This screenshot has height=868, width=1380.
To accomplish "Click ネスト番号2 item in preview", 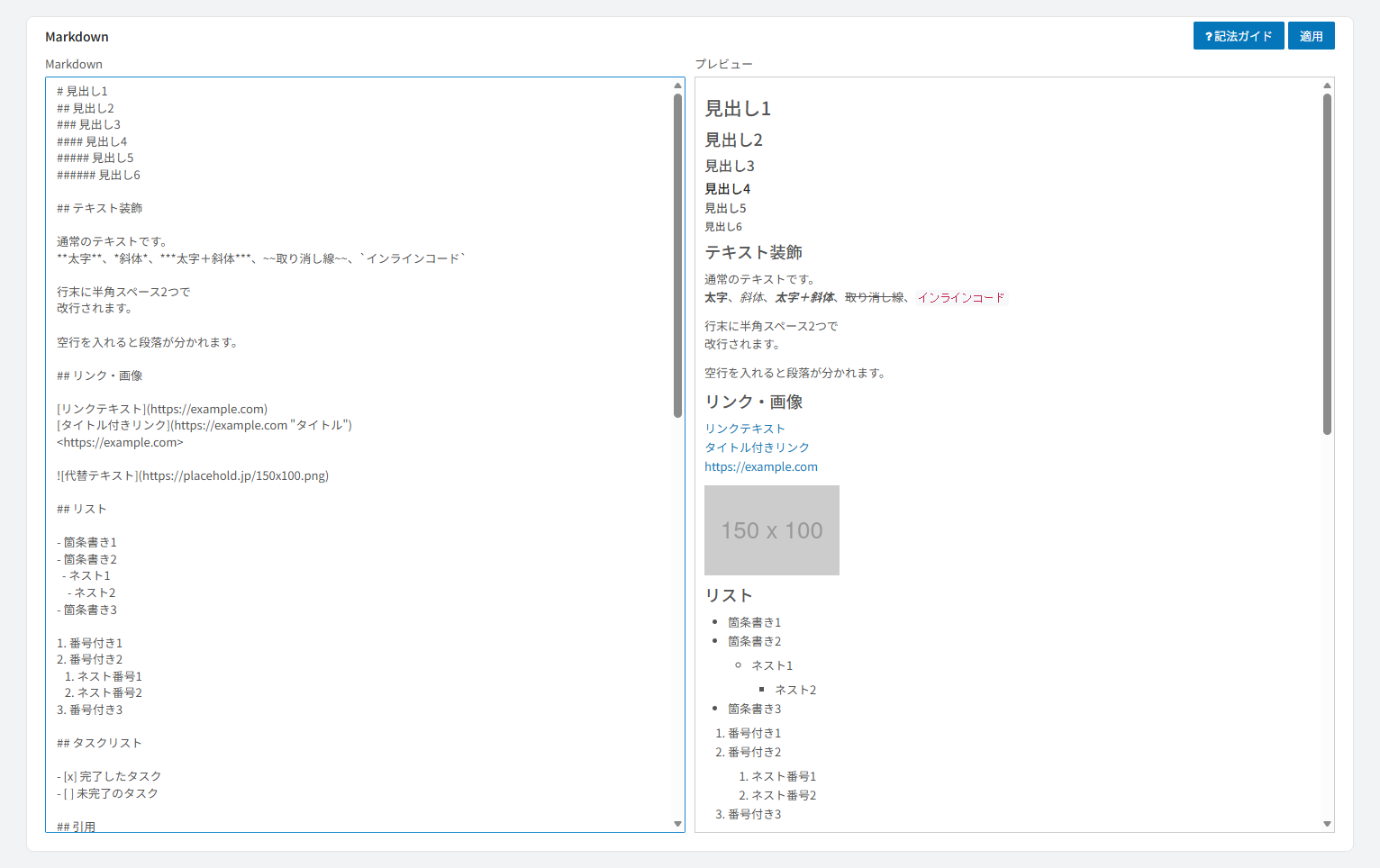I will tap(784, 795).
